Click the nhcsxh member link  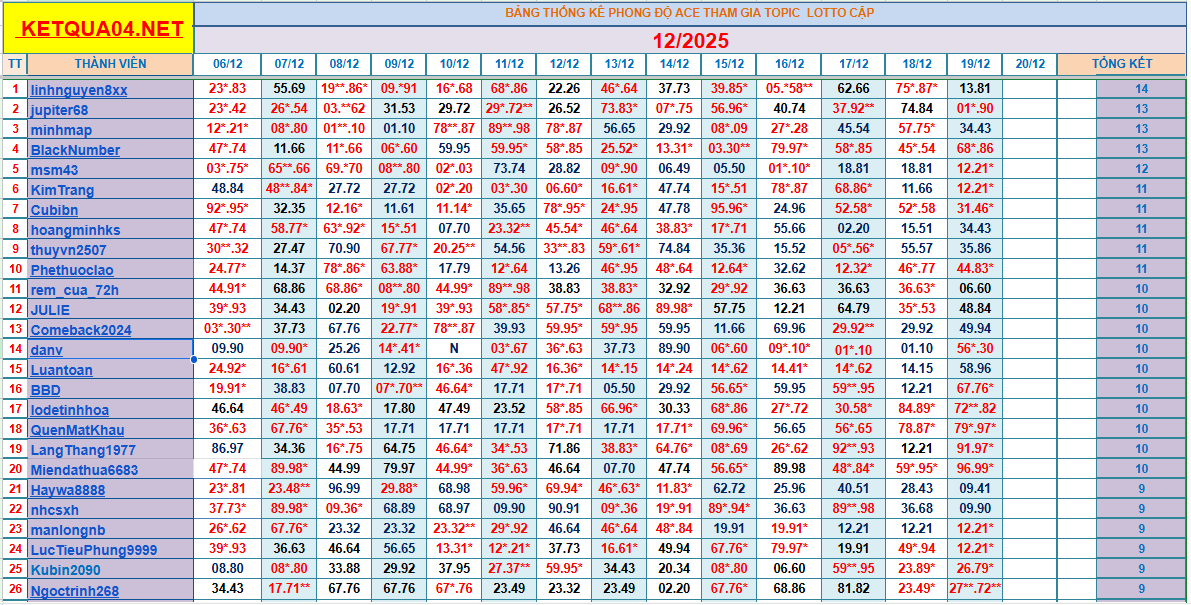point(55,510)
